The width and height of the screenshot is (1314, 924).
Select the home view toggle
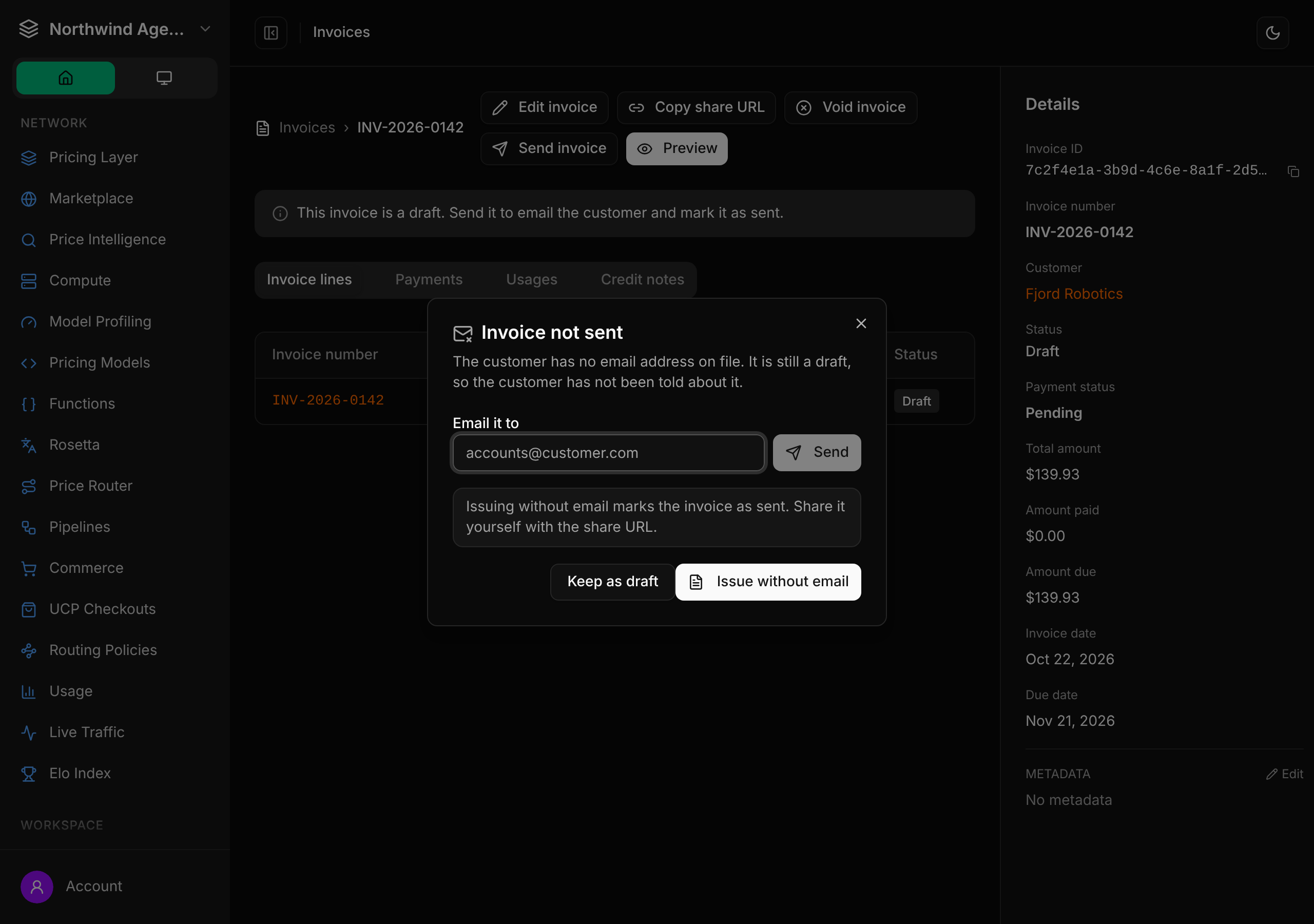click(66, 78)
